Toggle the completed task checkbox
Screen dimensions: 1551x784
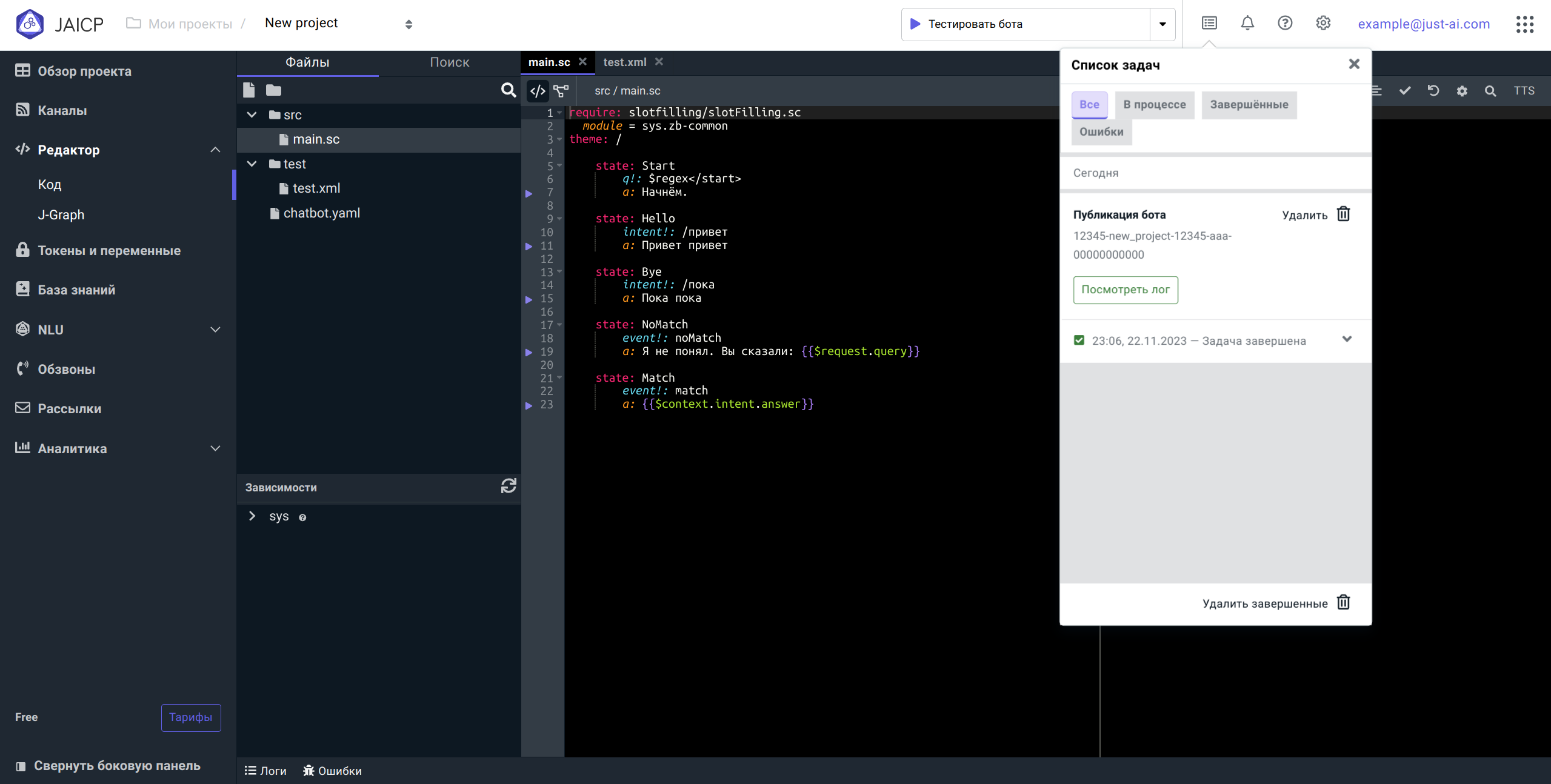click(1079, 341)
